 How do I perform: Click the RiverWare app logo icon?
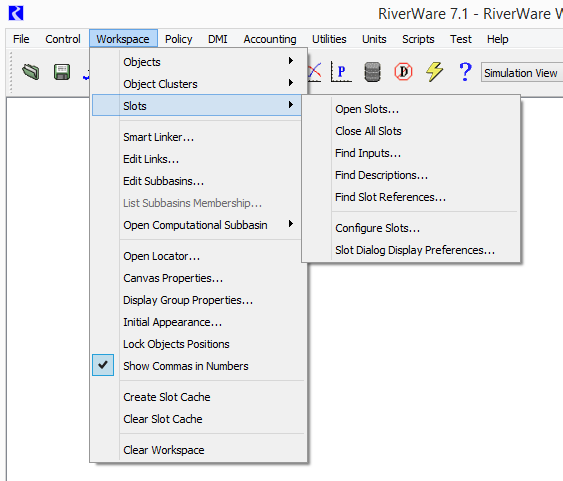[x=16, y=13]
